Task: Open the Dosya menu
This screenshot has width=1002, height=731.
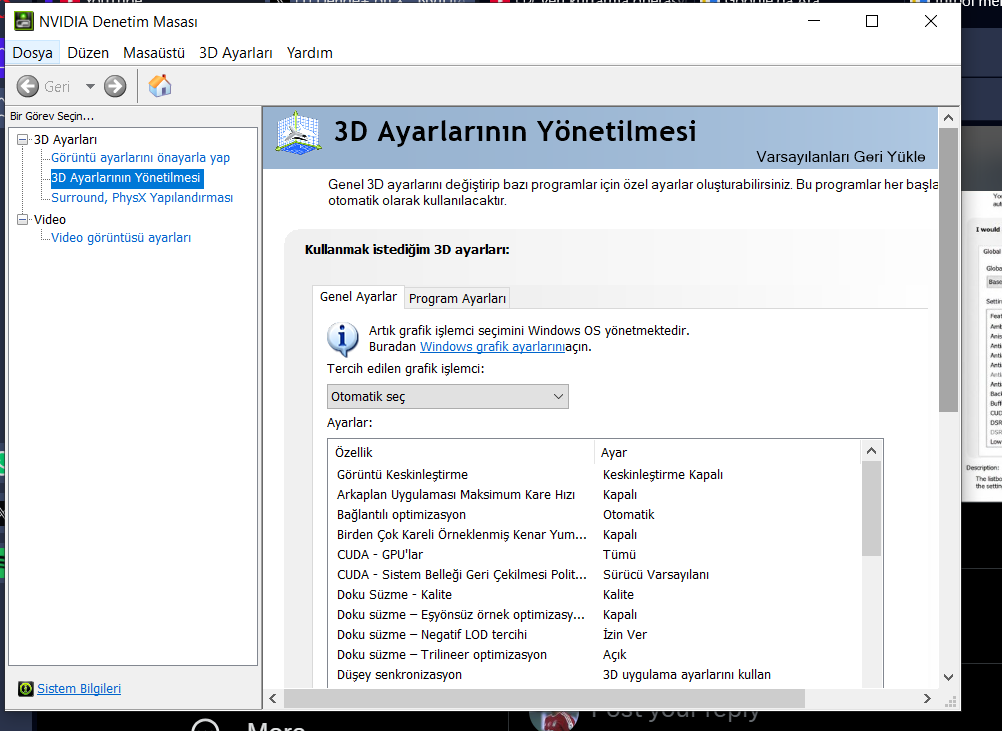Action: point(33,53)
